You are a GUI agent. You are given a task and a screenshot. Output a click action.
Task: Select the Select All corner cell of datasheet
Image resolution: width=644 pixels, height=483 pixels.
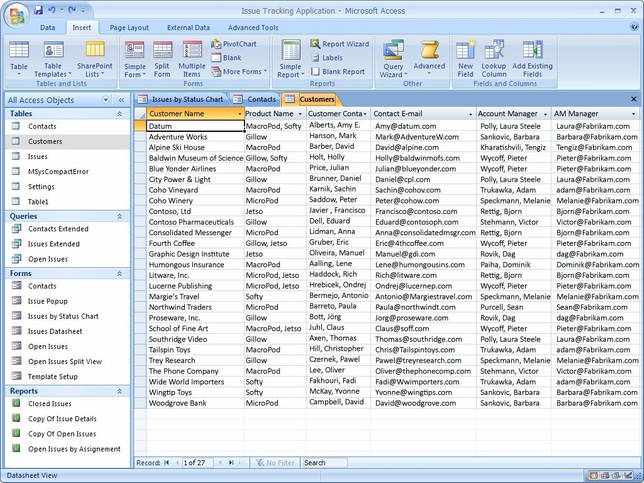(140, 114)
